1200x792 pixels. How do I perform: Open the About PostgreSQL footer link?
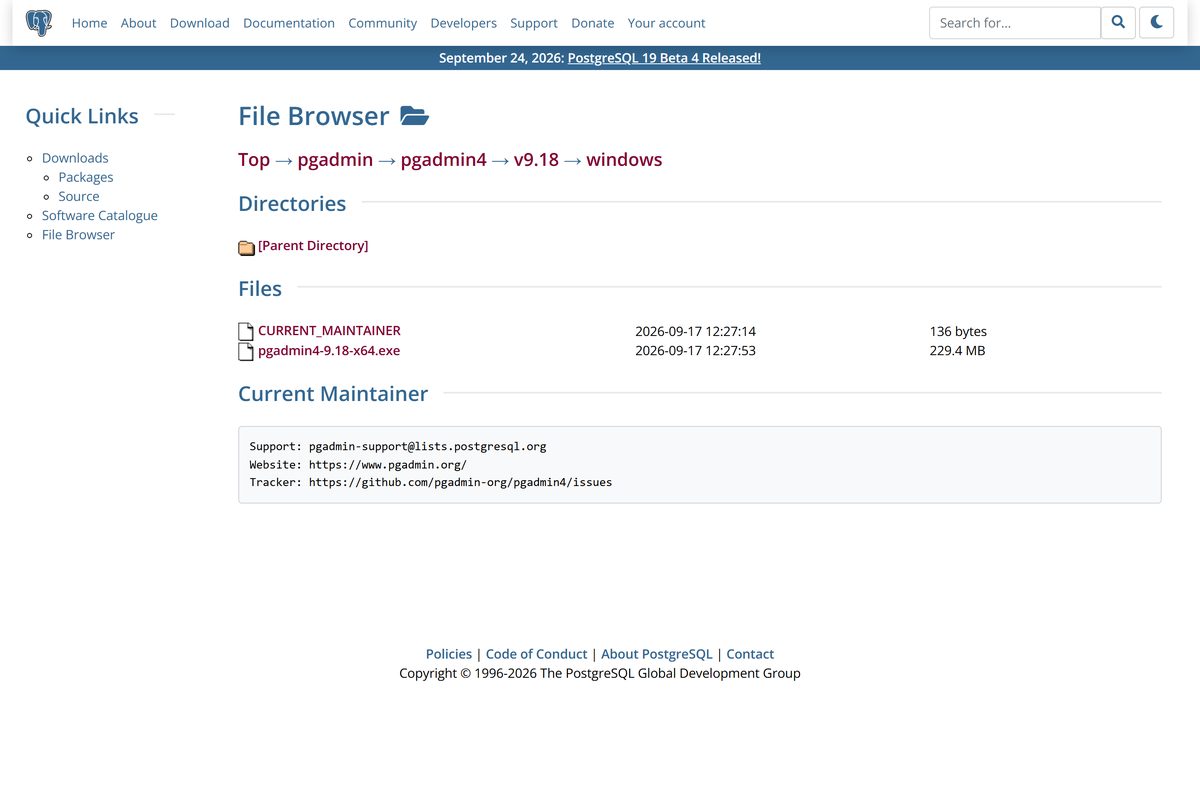pyautogui.click(x=657, y=654)
